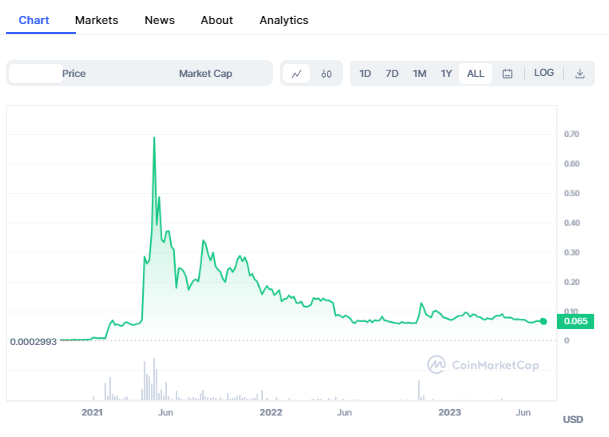Select the ALL time range
Viewport: 609px width, 437px height.
tap(475, 73)
